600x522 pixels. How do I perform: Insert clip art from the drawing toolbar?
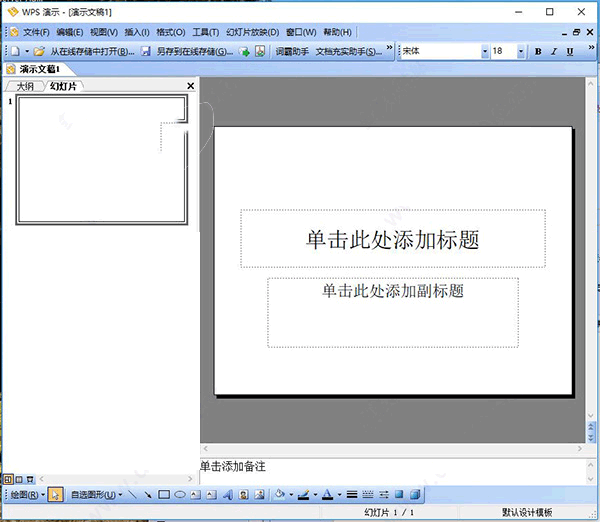pyautogui.click(x=243, y=495)
